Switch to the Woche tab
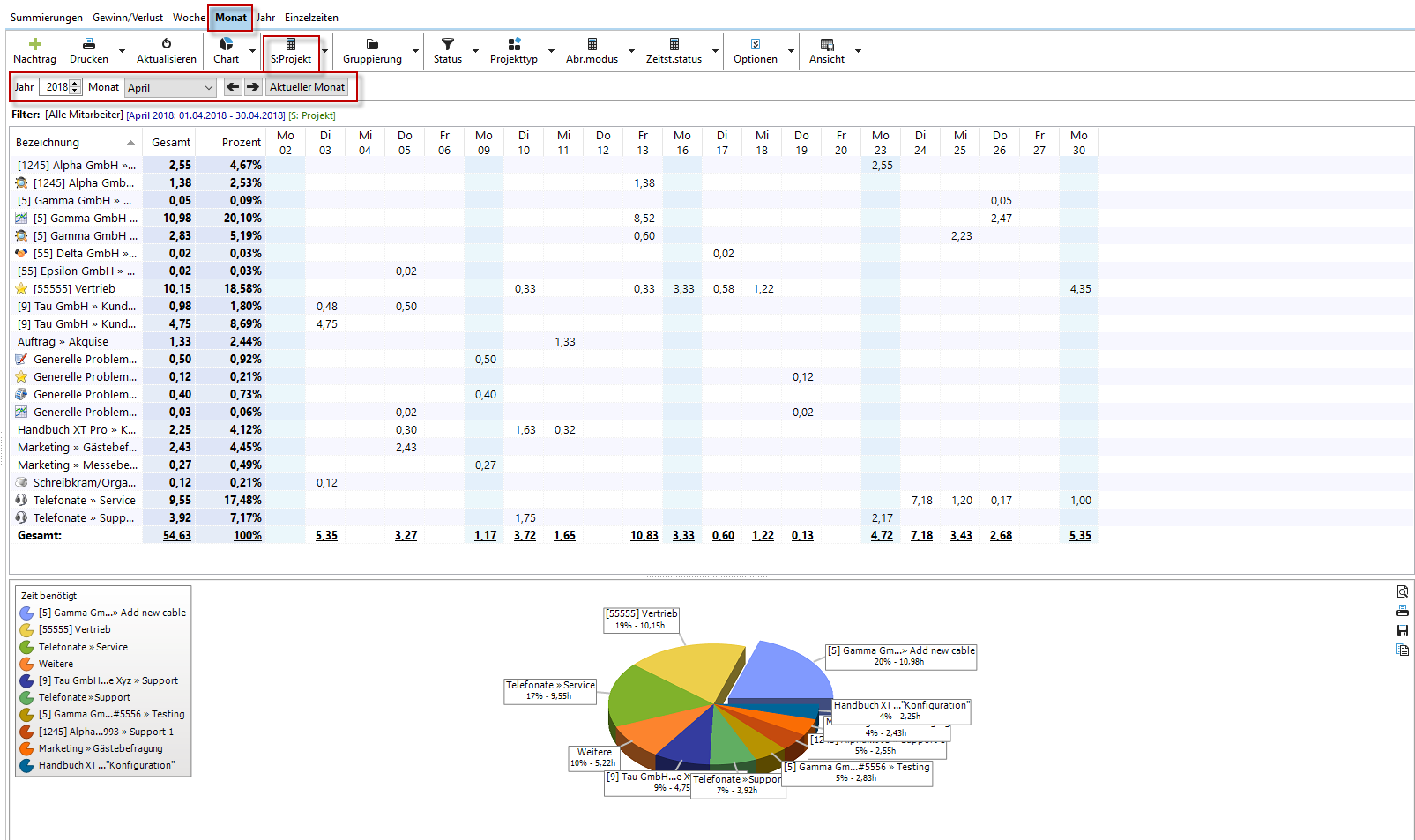 (x=189, y=18)
